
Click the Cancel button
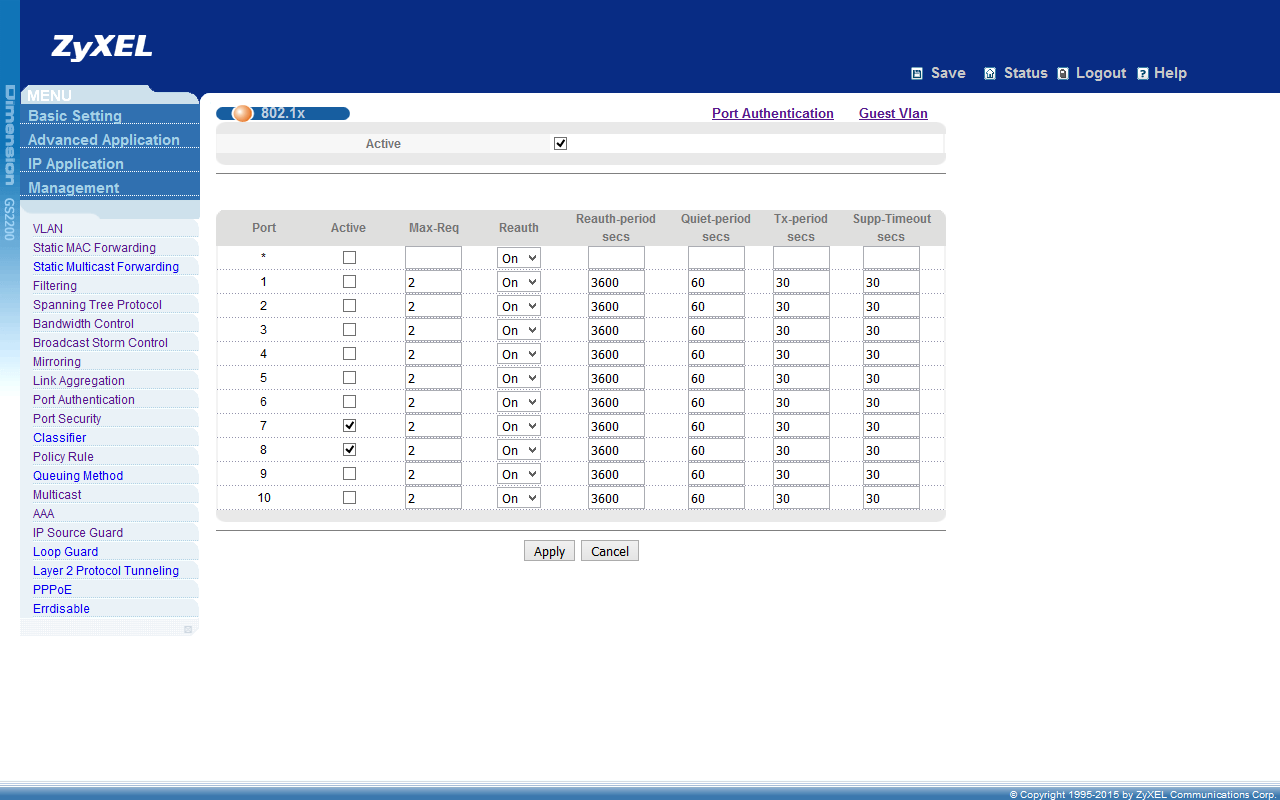610,551
